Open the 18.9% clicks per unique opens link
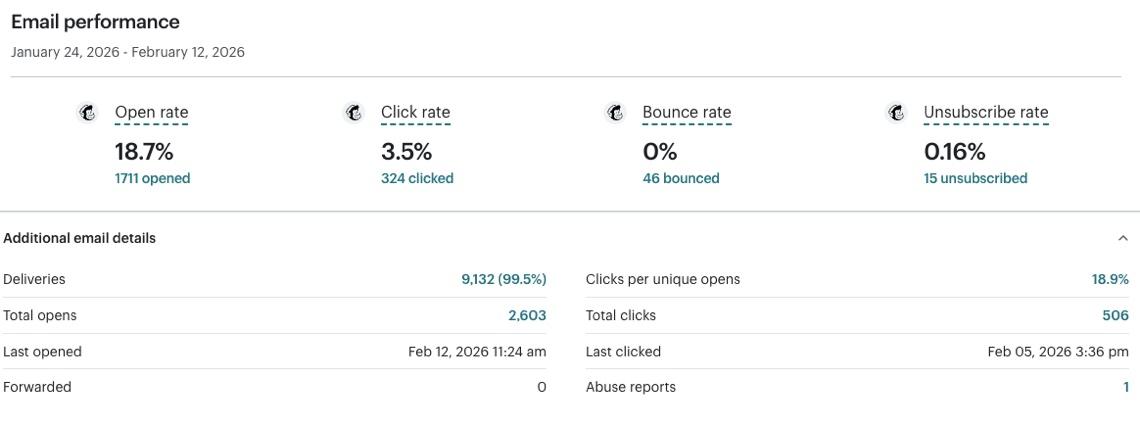Image resolution: width=1140 pixels, height=427 pixels. pos(1110,280)
